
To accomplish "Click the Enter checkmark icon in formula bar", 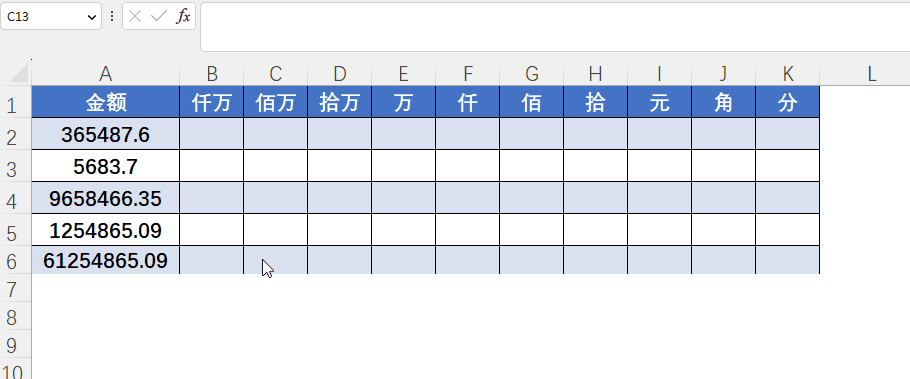I will tap(158, 16).
